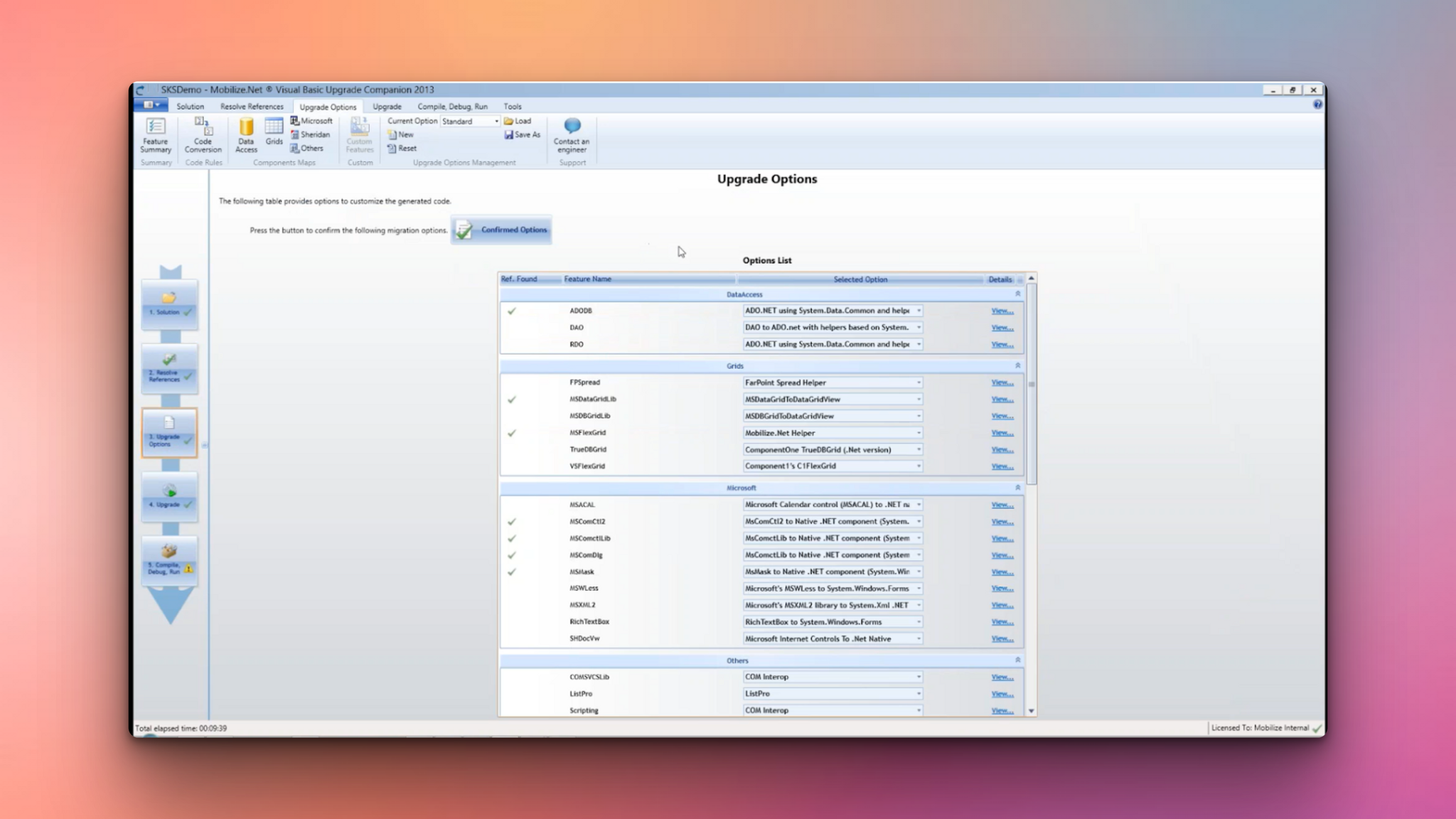Open the Sheridan components map
The height and width of the screenshot is (819, 1456).
click(311, 134)
